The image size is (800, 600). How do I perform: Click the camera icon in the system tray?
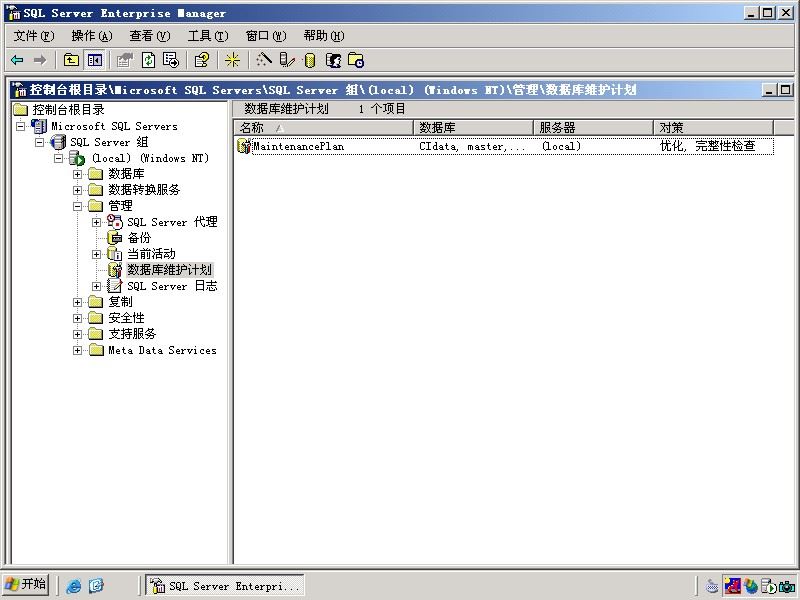click(787, 586)
